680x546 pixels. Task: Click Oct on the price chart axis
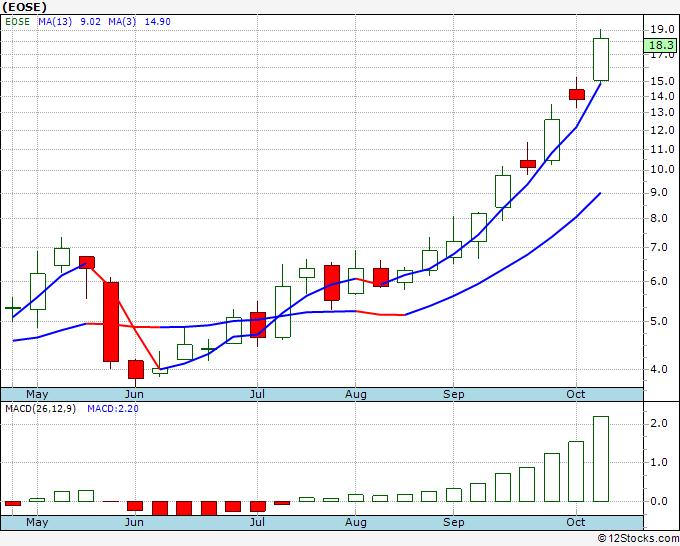pyautogui.click(x=576, y=395)
